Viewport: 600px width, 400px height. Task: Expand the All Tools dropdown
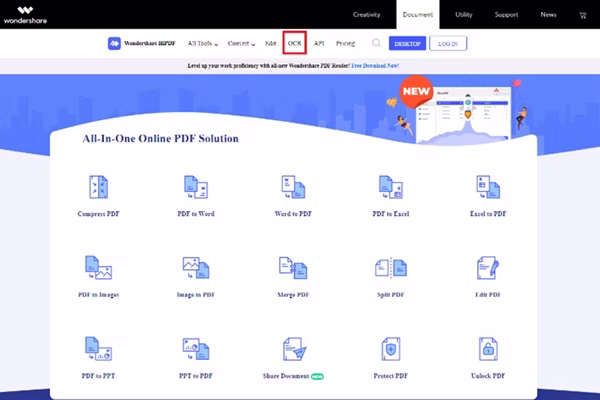202,43
